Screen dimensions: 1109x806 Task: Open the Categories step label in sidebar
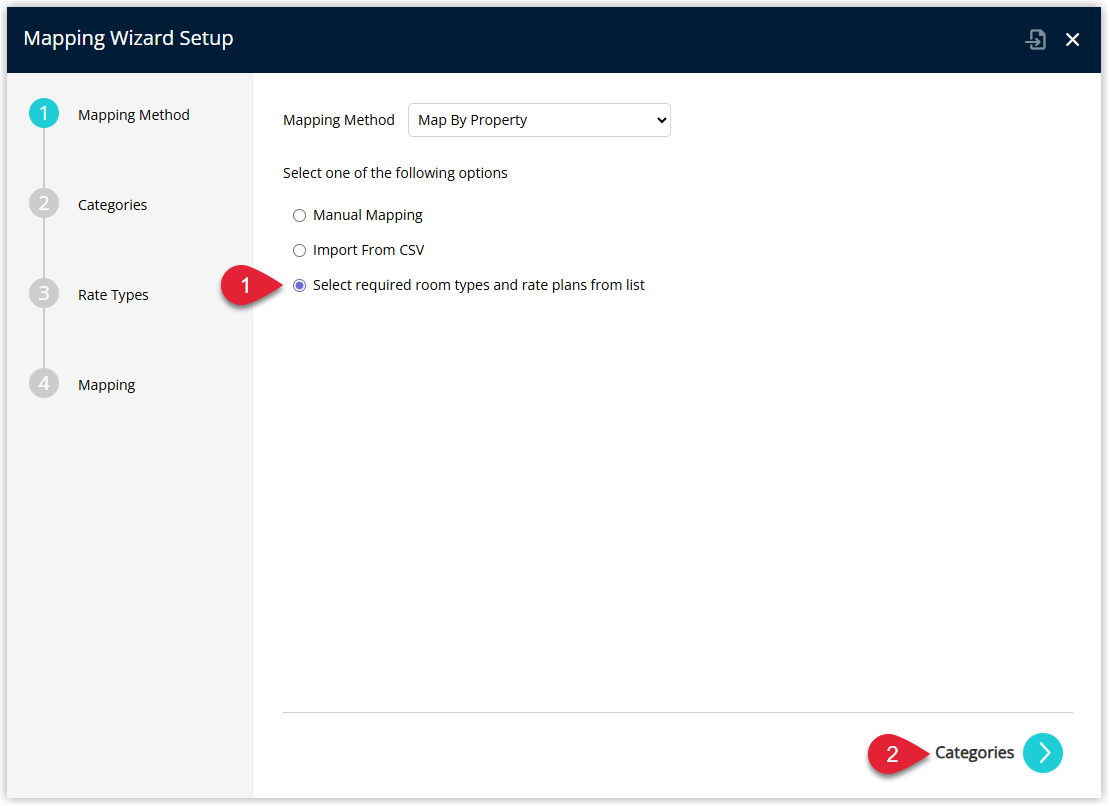pos(112,205)
